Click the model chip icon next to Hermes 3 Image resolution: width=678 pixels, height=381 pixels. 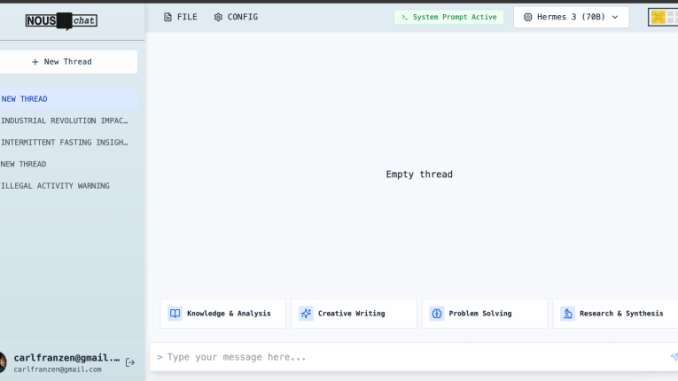[528, 17]
